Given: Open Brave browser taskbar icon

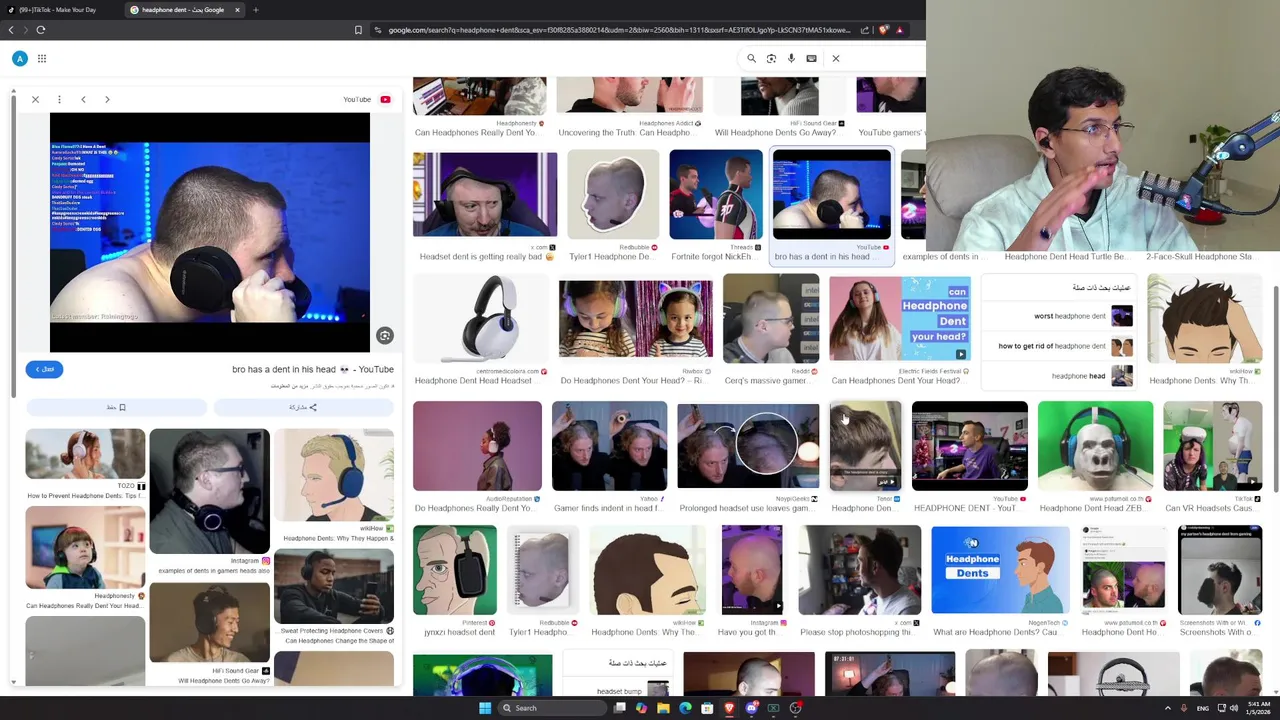Looking at the screenshot, I should (x=729, y=708).
